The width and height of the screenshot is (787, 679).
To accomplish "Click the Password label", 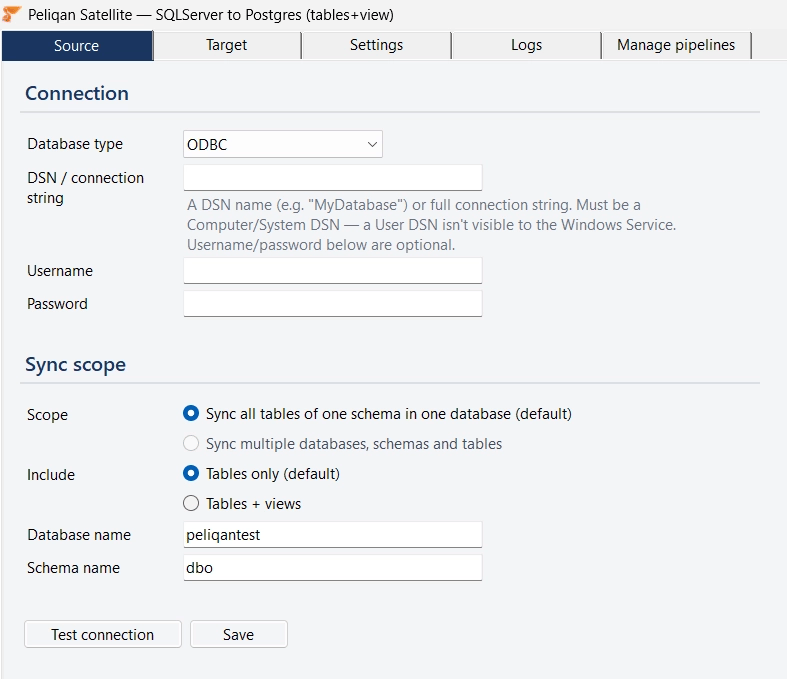I will (57, 304).
